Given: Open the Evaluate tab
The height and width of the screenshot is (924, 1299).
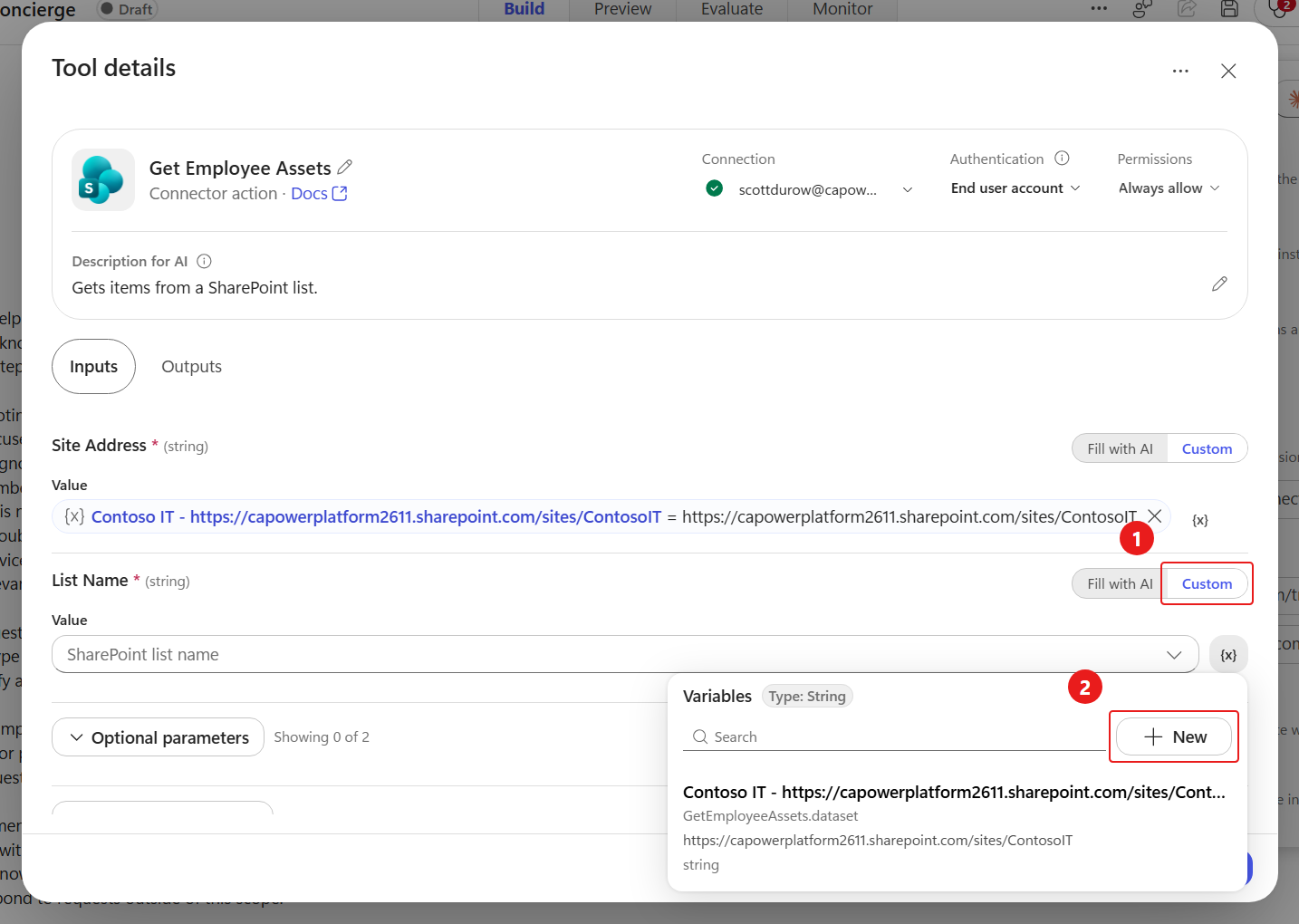Looking at the screenshot, I should pyautogui.click(x=732, y=9).
